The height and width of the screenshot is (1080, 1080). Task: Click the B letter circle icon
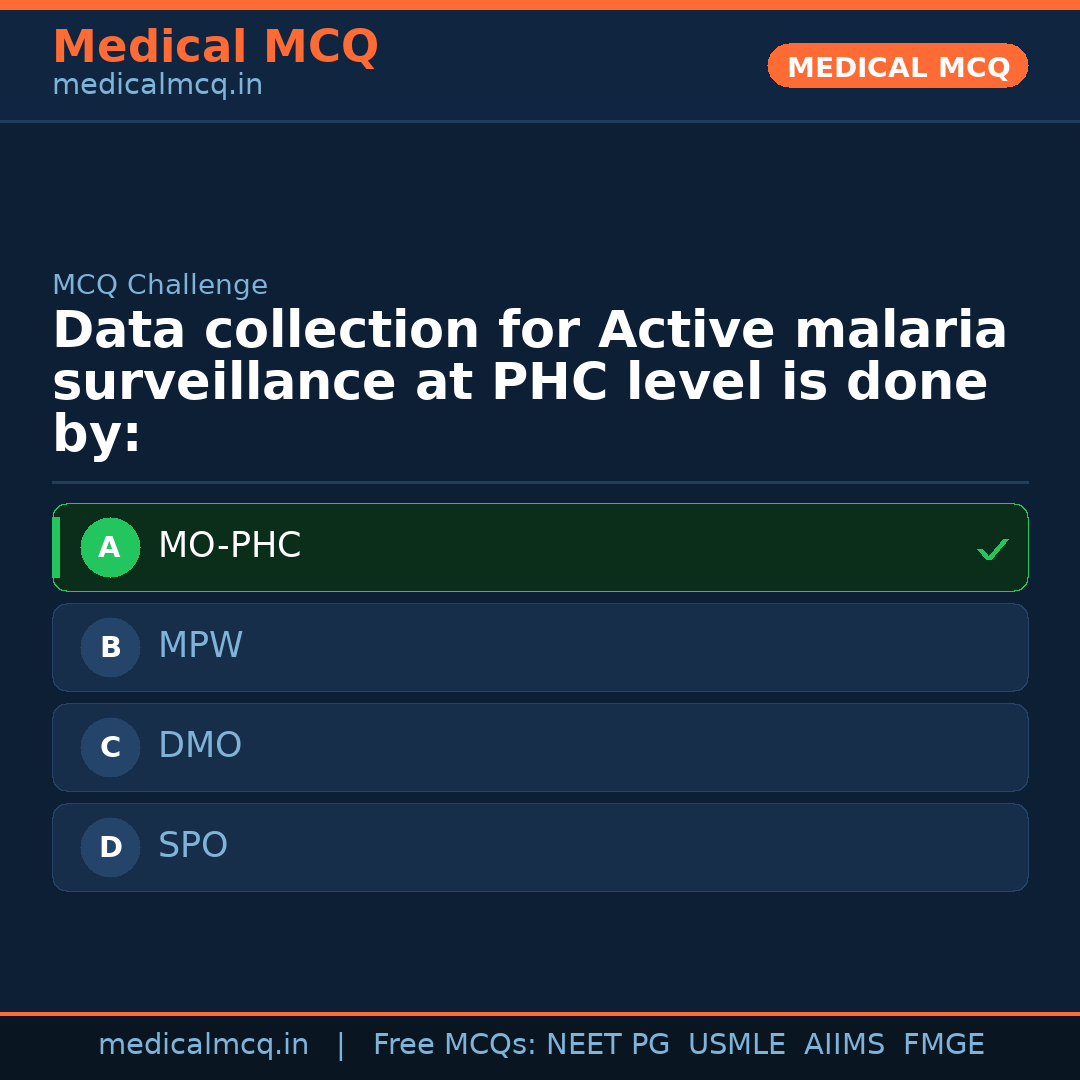coord(110,648)
